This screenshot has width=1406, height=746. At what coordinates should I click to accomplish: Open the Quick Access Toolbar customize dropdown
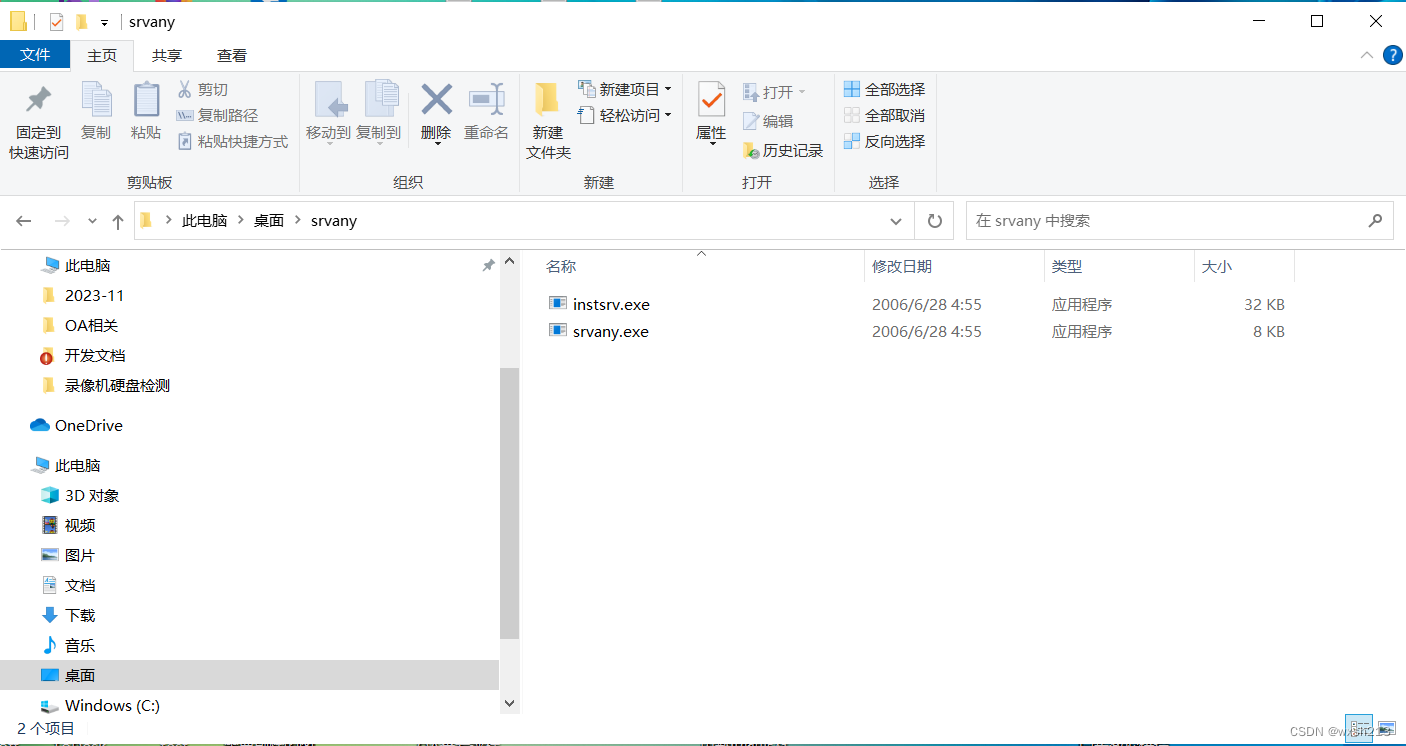click(104, 22)
